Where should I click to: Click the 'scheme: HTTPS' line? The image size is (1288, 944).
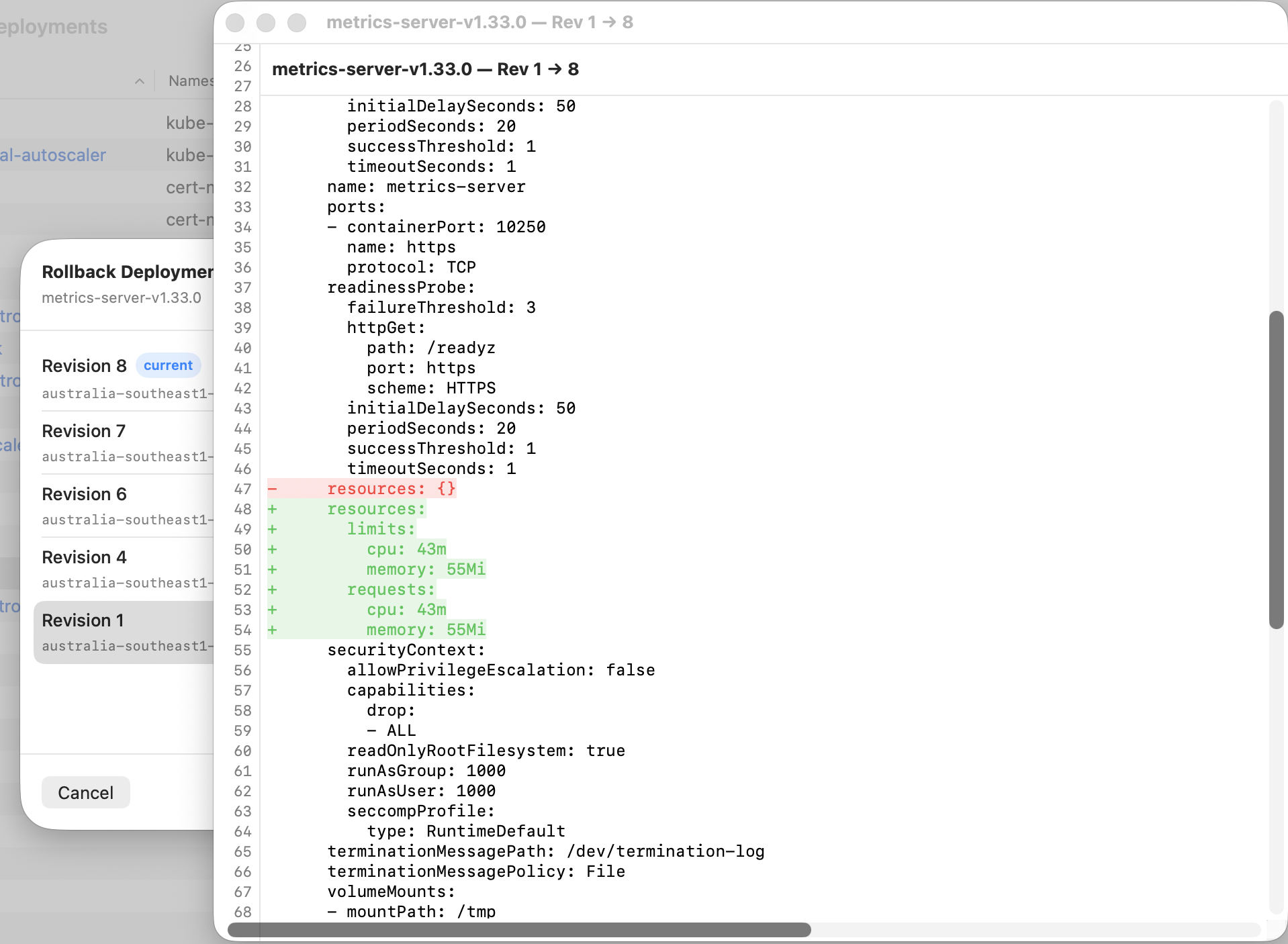pos(430,388)
